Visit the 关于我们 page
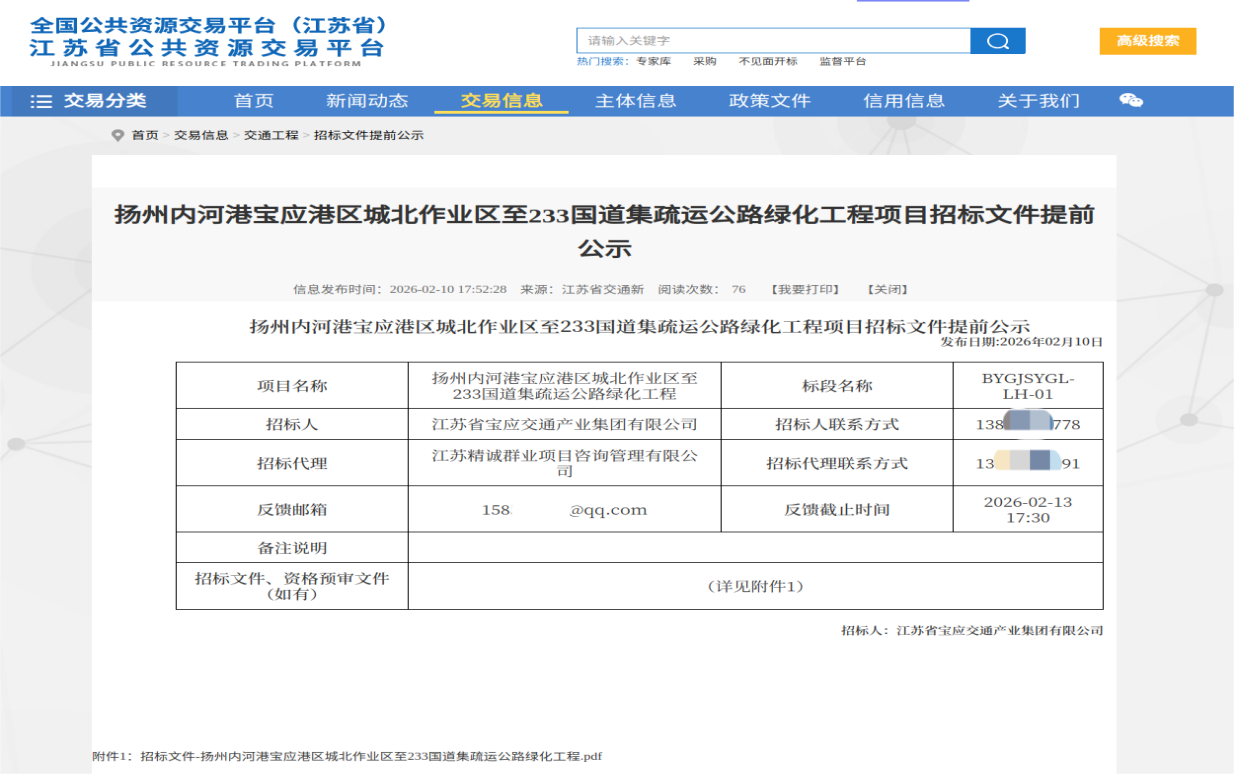 coord(1038,101)
